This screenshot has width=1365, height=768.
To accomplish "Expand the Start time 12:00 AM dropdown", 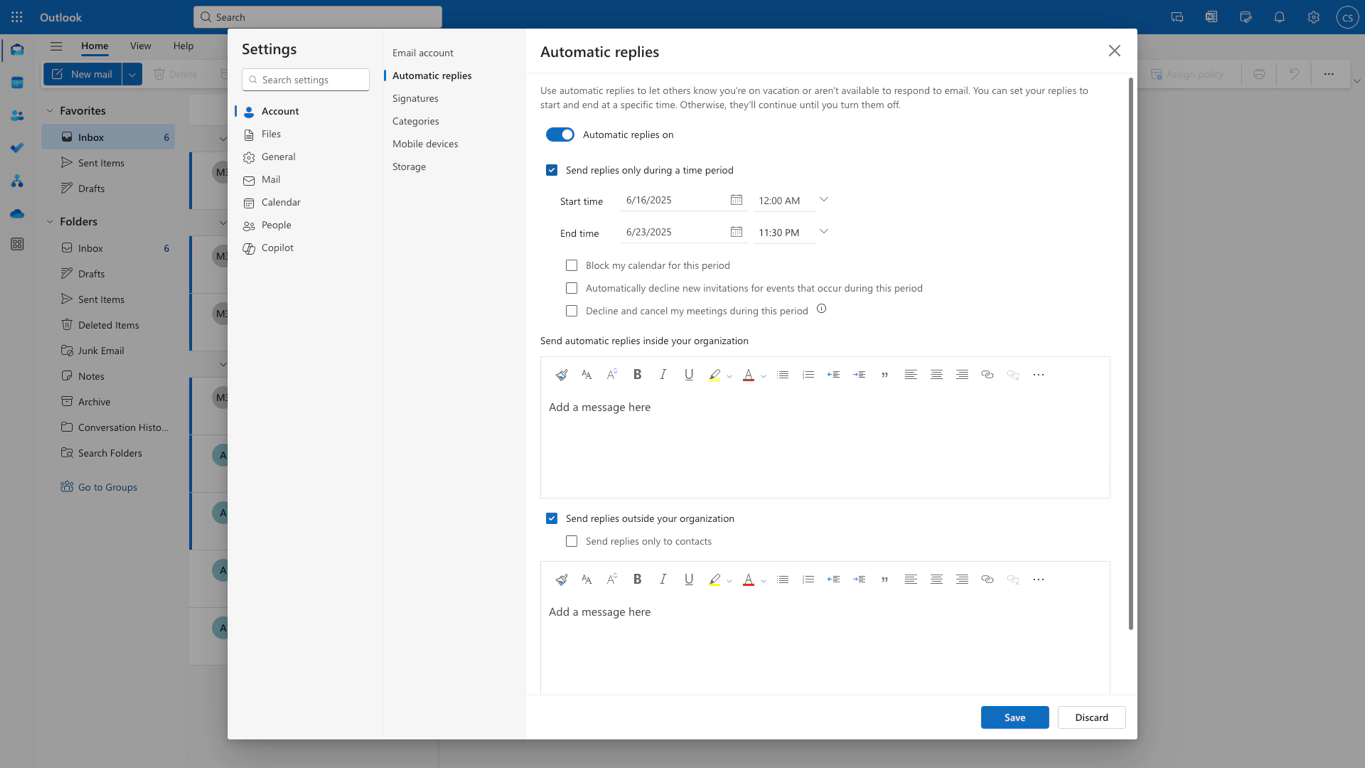I will (x=824, y=200).
